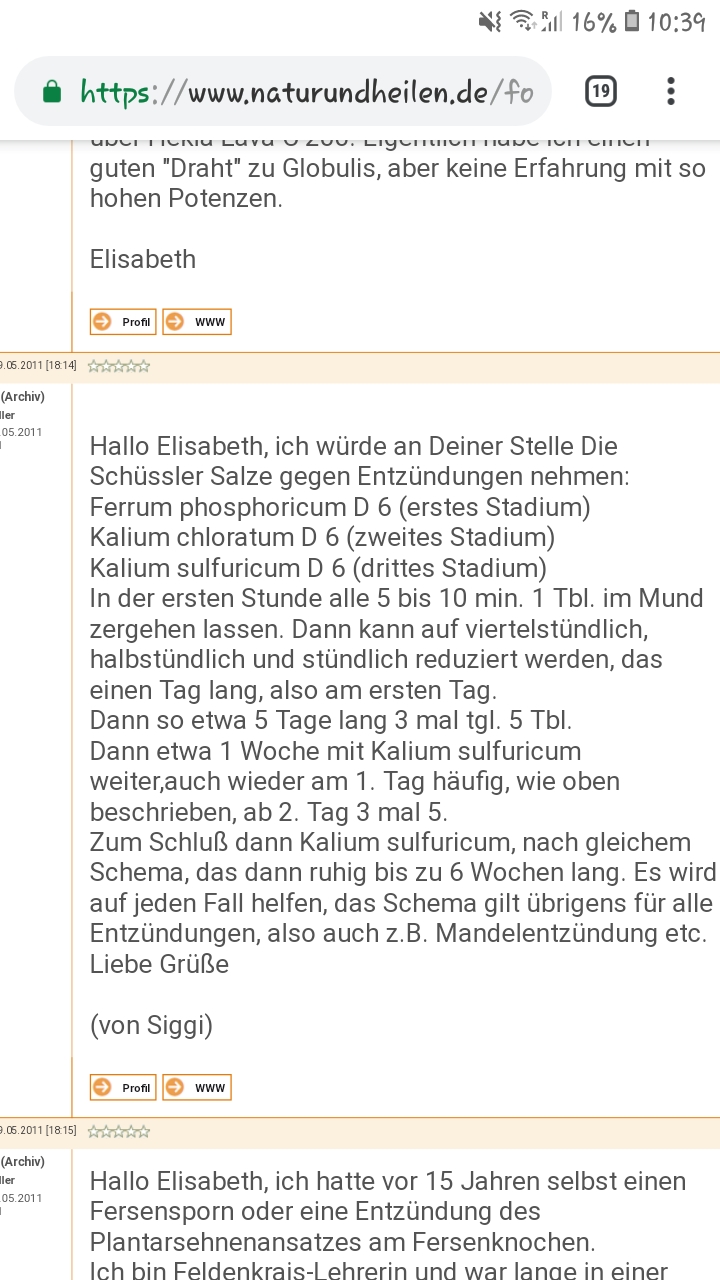Click the orange arrow on Elisabeth's Profil button

pos(102,321)
